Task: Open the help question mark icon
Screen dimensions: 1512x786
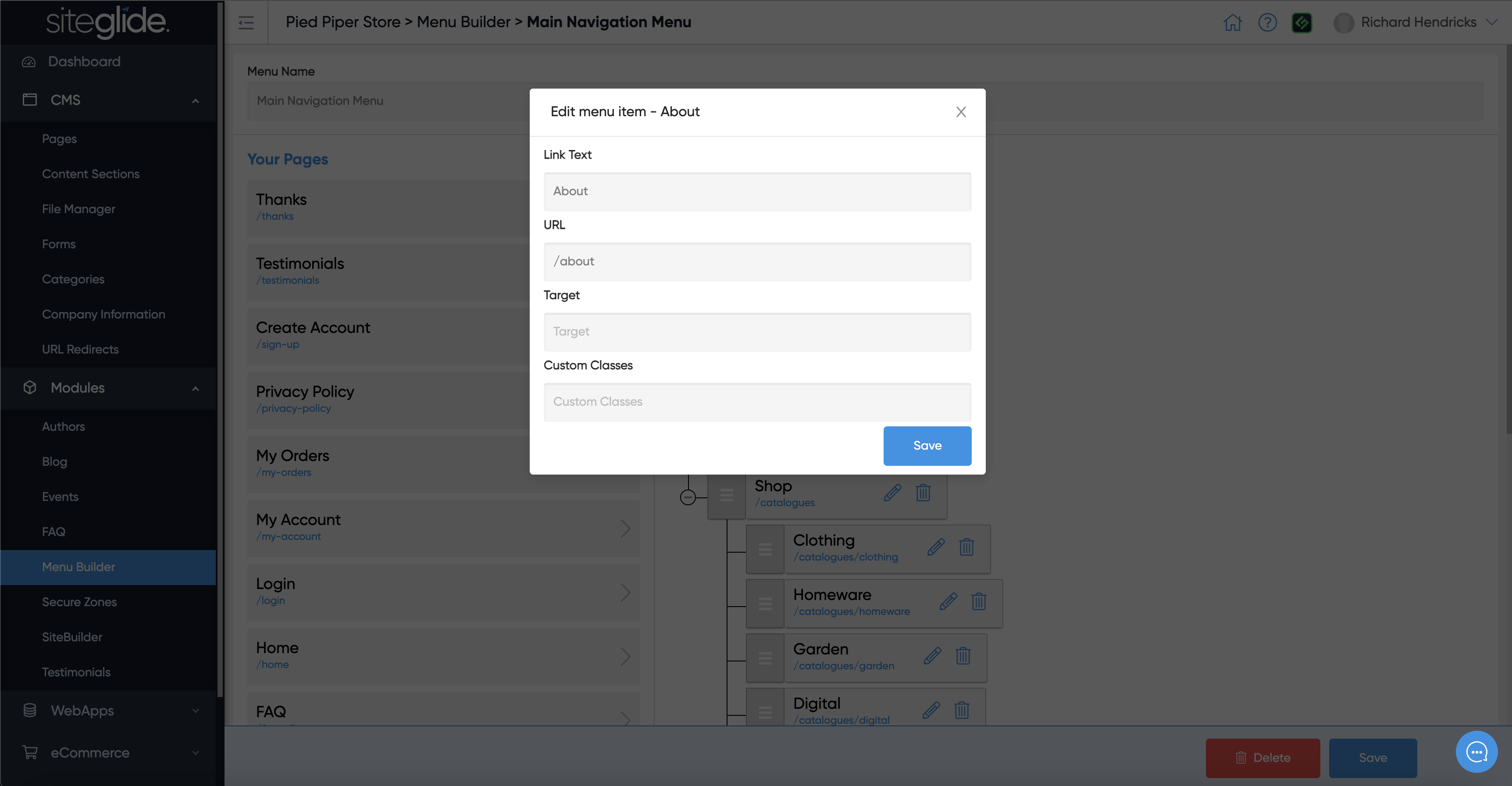Action: (1267, 22)
